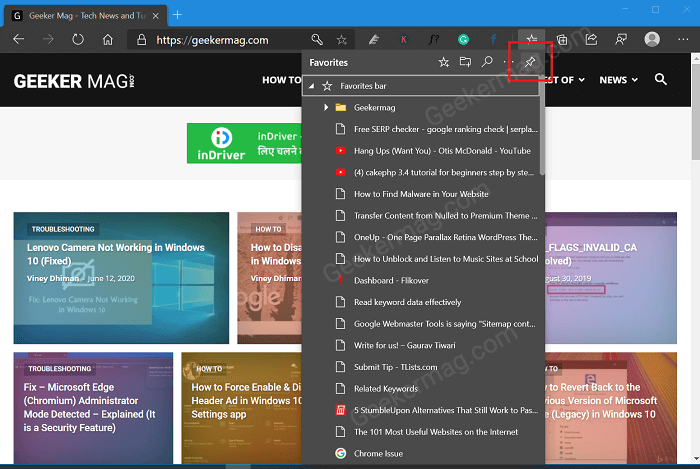Screen dimensions: 700x469
Task: Pin the Favorites panel
Action: 530,62
